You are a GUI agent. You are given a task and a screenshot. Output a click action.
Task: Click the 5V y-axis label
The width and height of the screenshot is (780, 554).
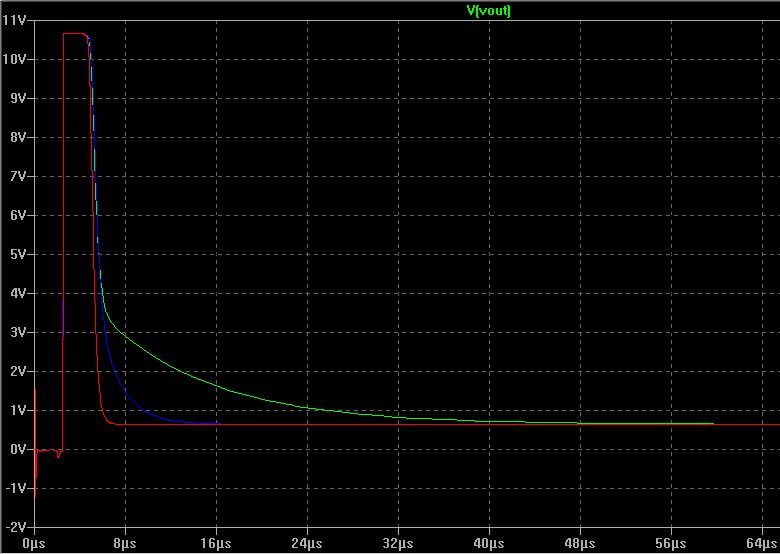[x=17, y=254]
